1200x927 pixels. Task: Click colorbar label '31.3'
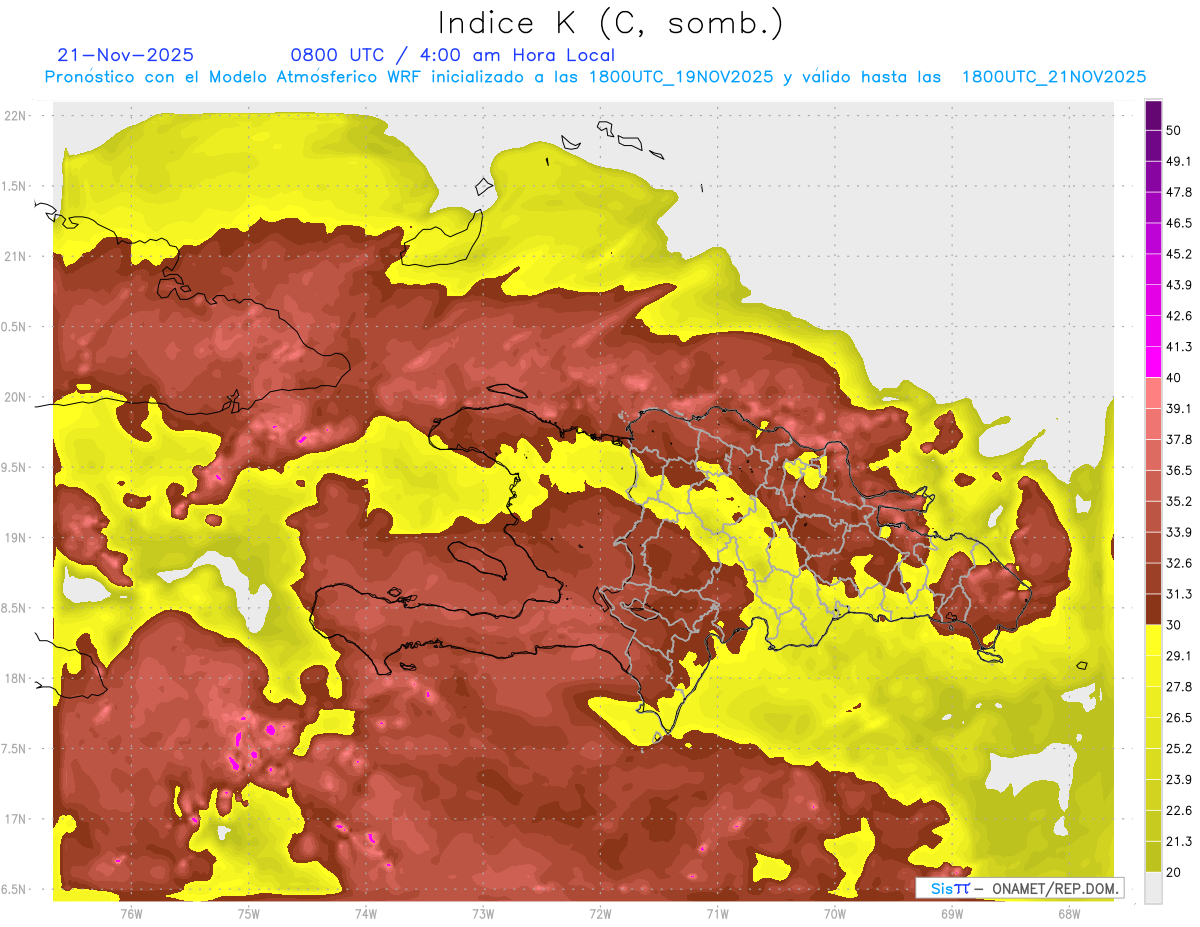pyautogui.click(x=1178, y=594)
